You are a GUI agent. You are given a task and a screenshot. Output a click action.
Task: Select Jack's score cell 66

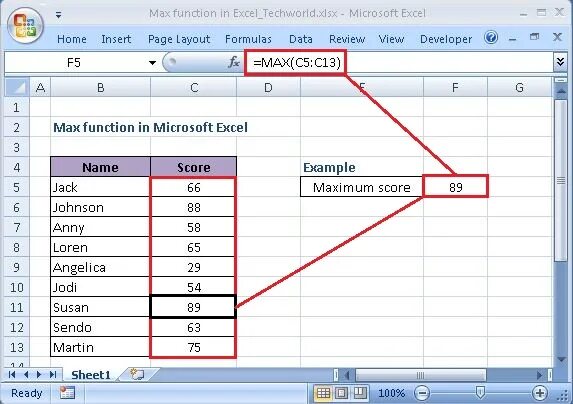point(194,187)
